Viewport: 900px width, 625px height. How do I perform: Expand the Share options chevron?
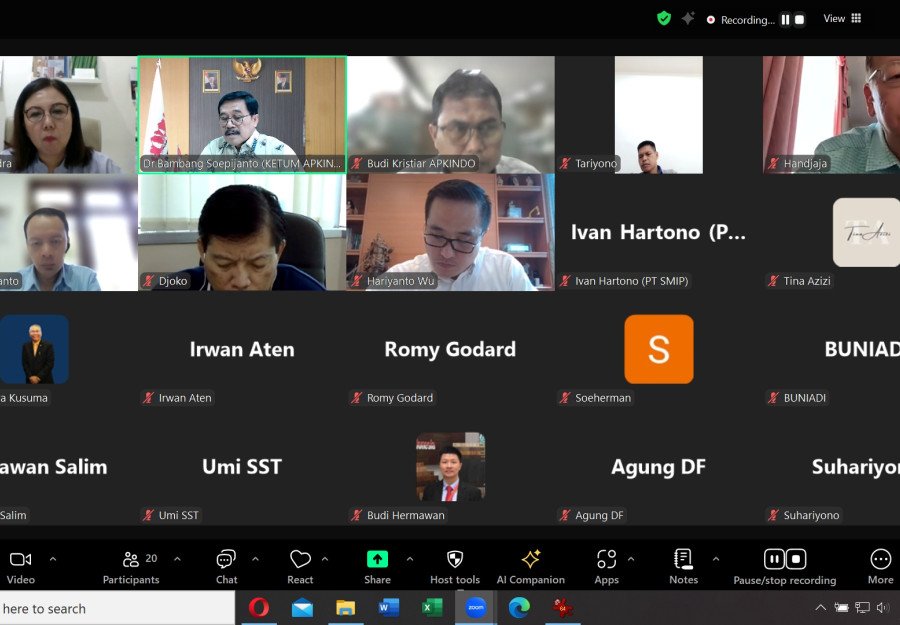(410, 558)
